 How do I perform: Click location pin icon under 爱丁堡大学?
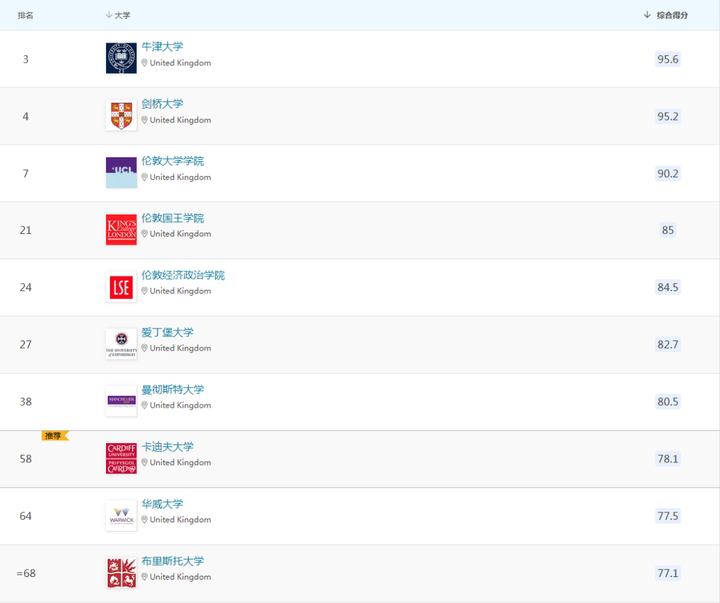pyautogui.click(x=145, y=348)
